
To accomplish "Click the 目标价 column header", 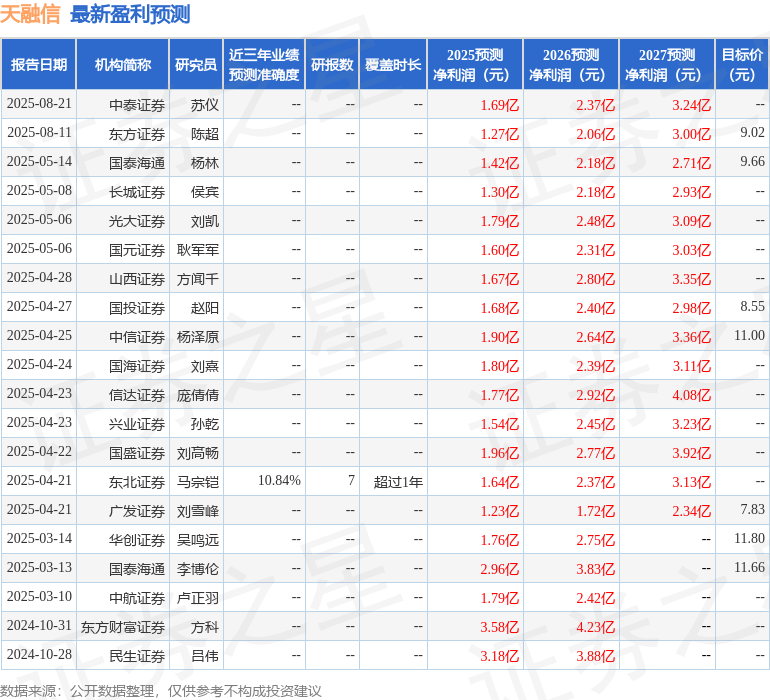I will click(742, 65).
